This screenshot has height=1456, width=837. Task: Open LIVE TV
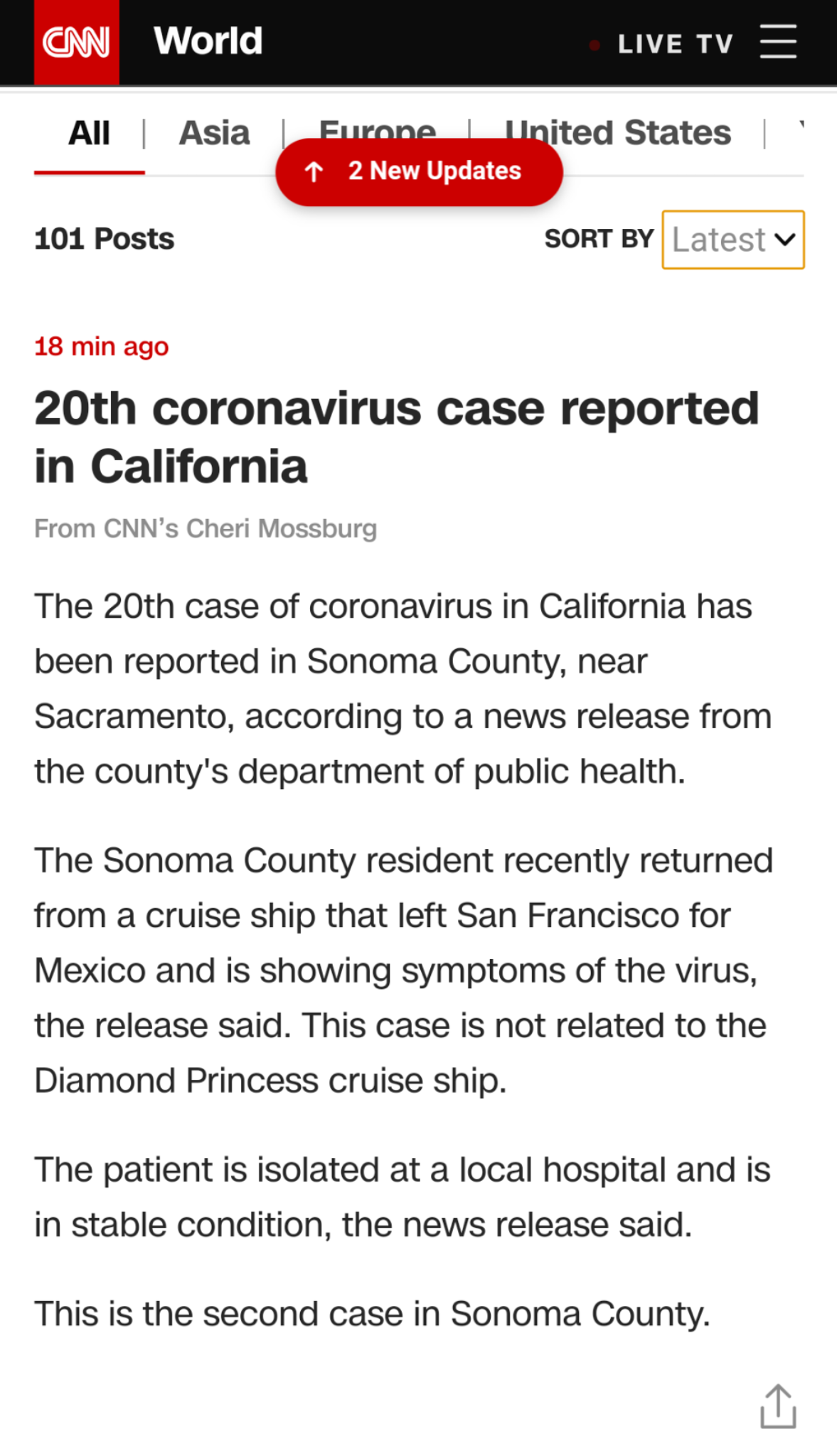[675, 44]
